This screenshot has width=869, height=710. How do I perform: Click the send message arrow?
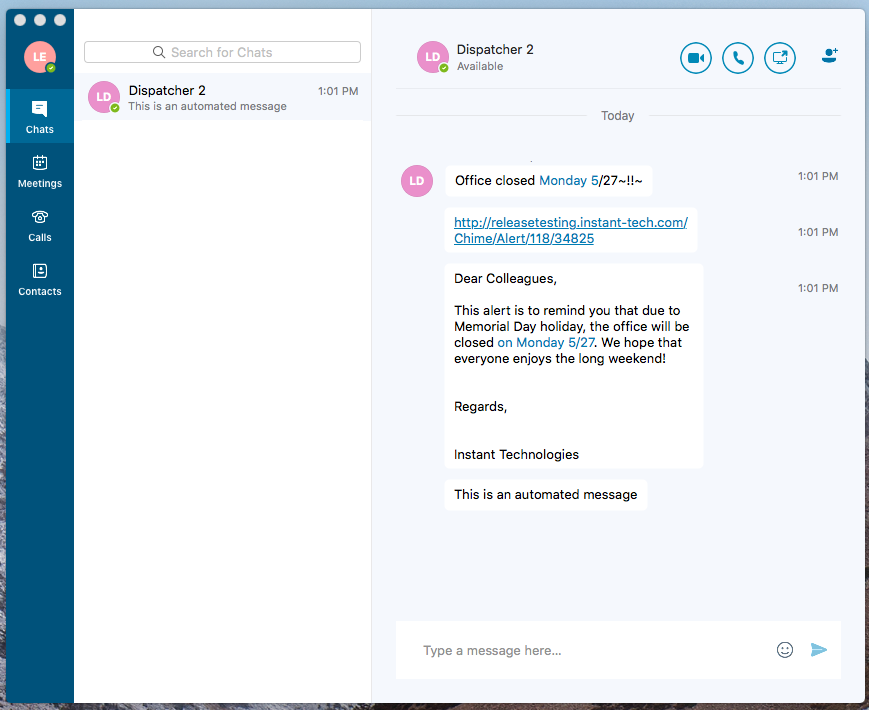click(819, 650)
